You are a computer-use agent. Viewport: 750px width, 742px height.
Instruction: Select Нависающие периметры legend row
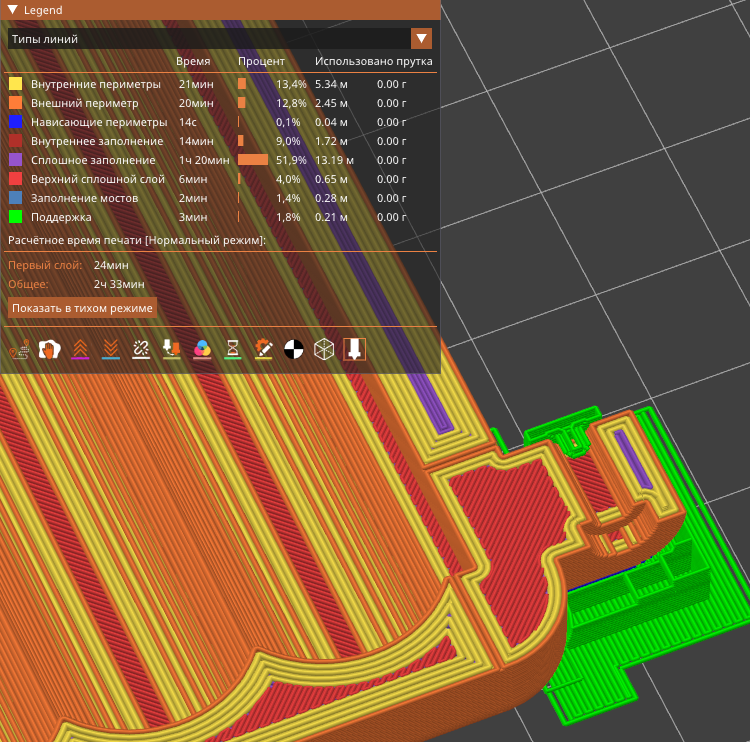pos(98,122)
